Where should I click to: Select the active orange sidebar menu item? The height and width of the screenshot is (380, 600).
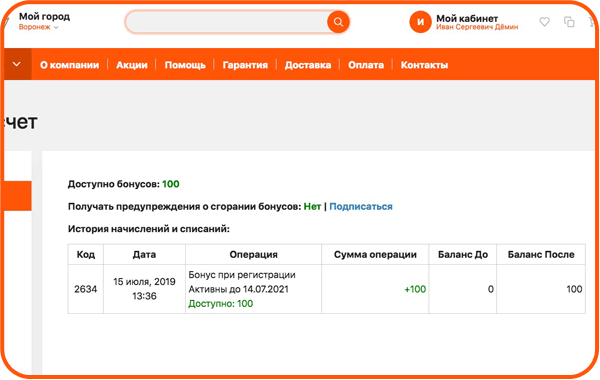tap(18, 196)
